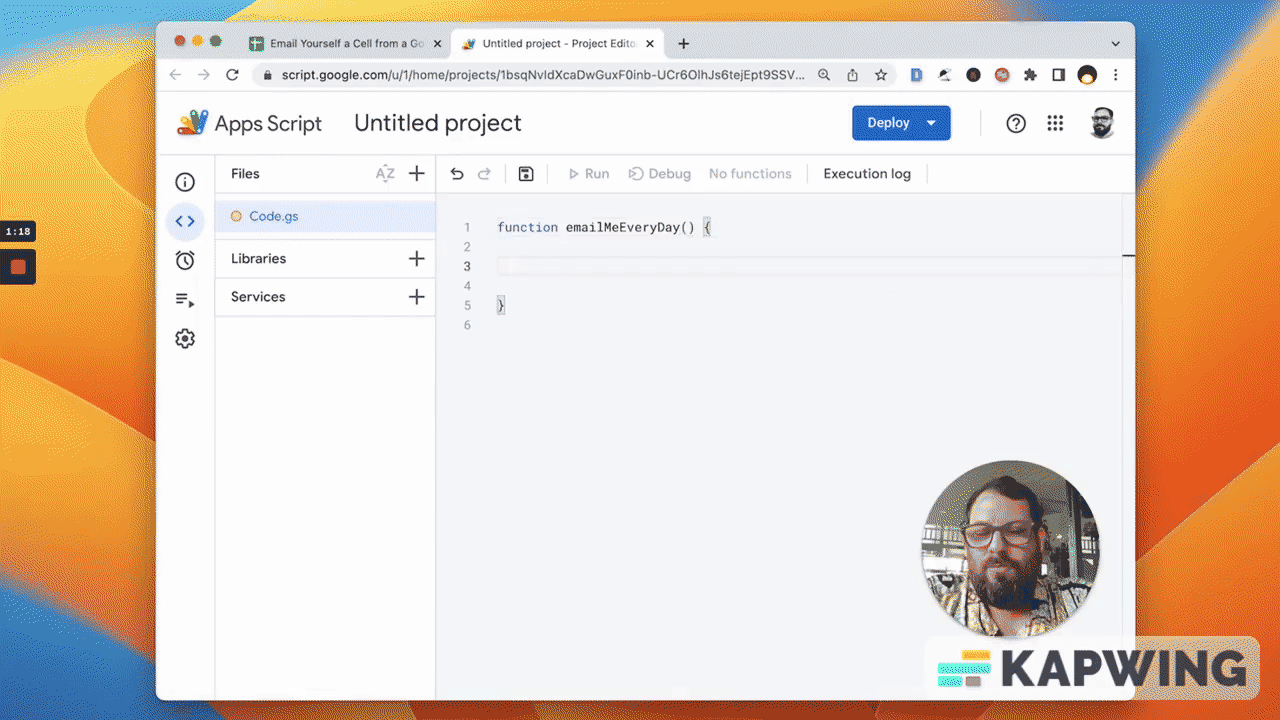Open the Chrome extensions puzzle icon
Viewport: 1280px width, 720px height.
pos(1030,75)
